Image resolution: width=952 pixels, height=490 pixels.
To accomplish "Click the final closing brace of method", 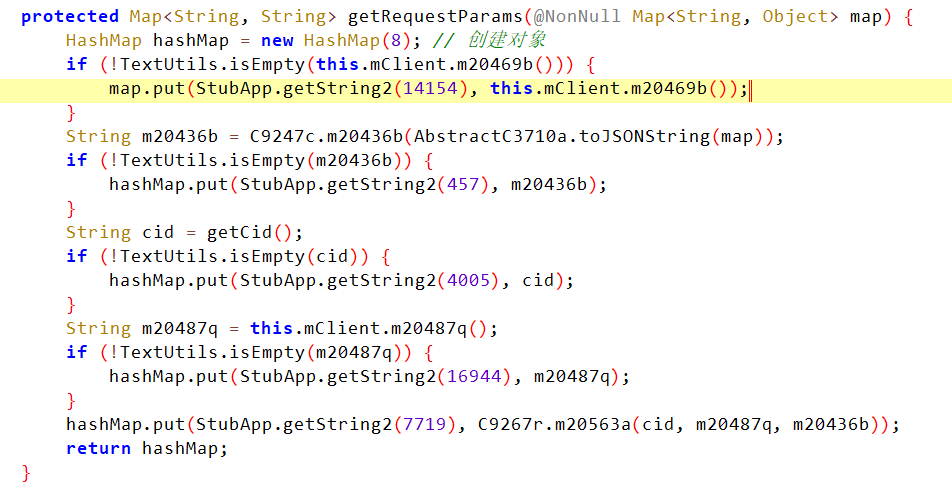I will 26,472.
